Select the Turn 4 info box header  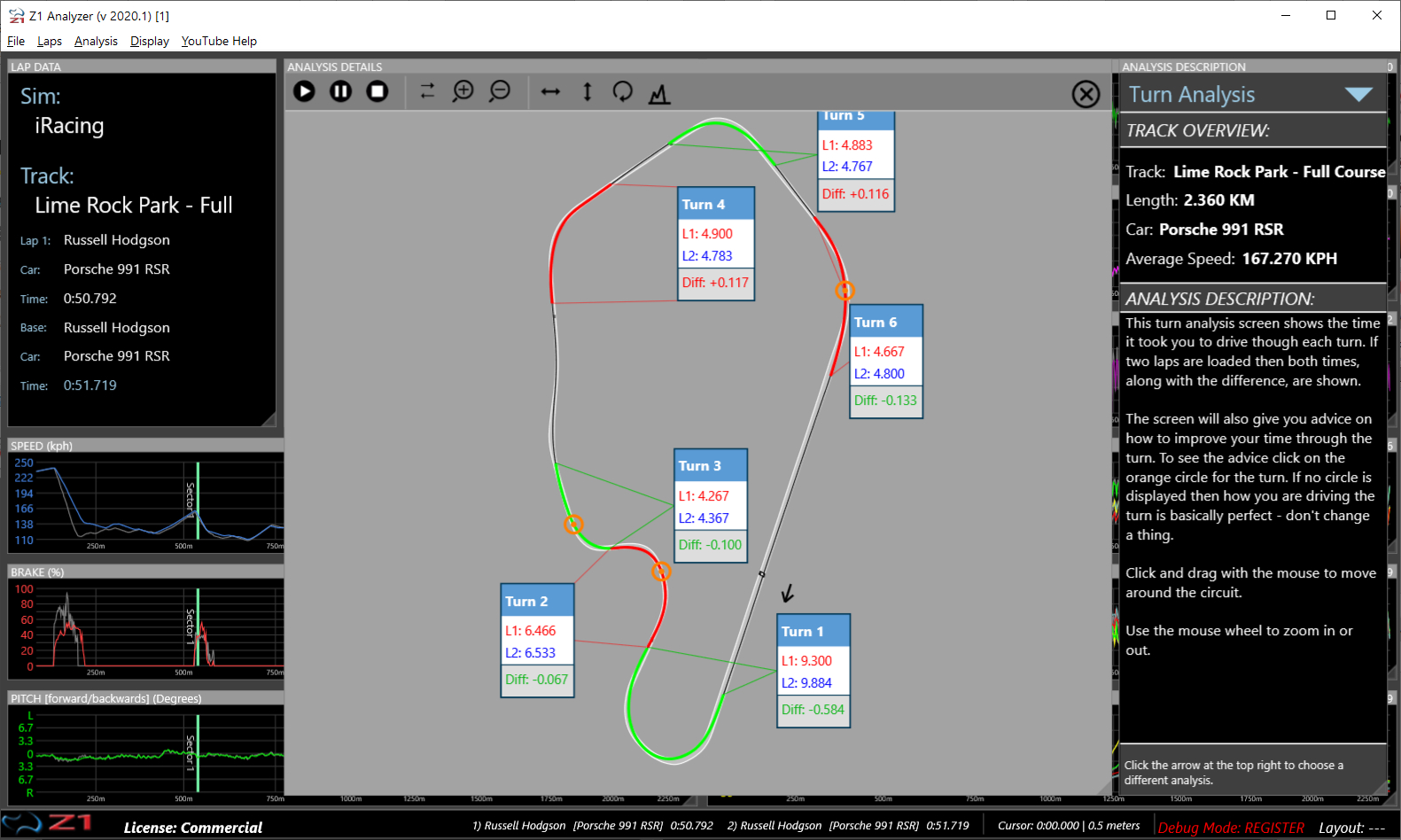[x=716, y=204]
